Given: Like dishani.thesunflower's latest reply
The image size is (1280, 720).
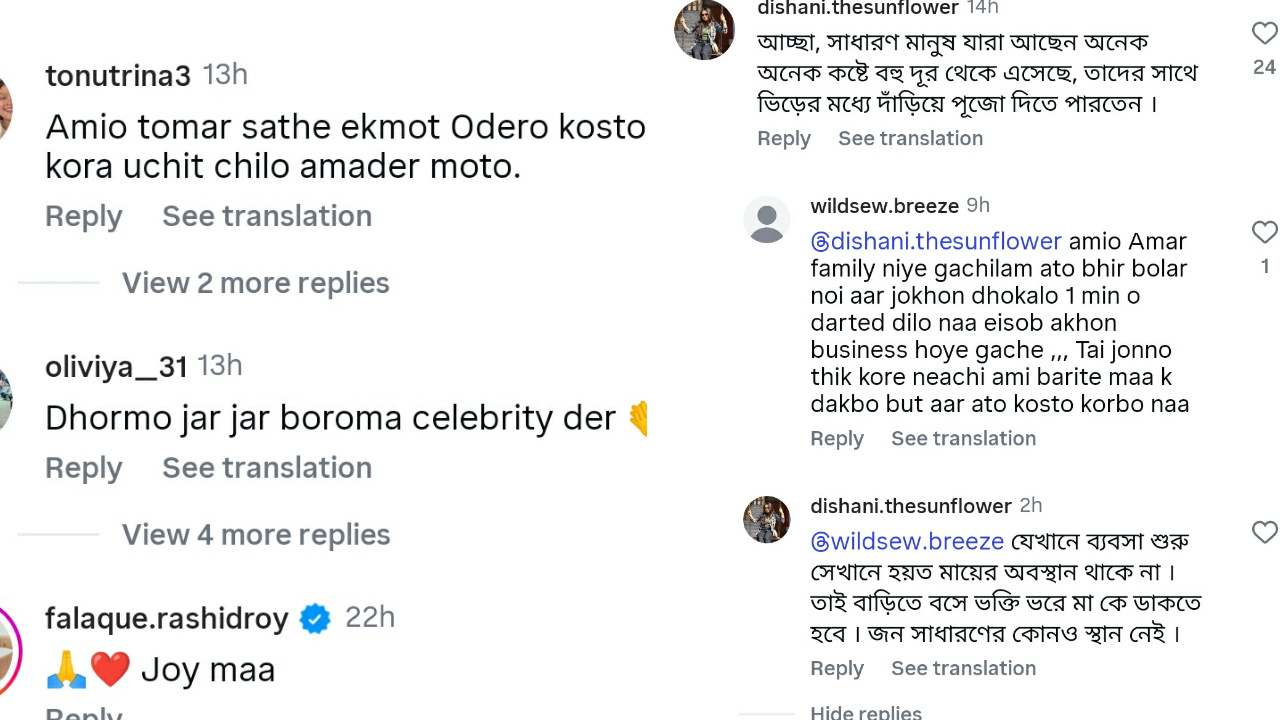Looking at the screenshot, I should [1263, 533].
